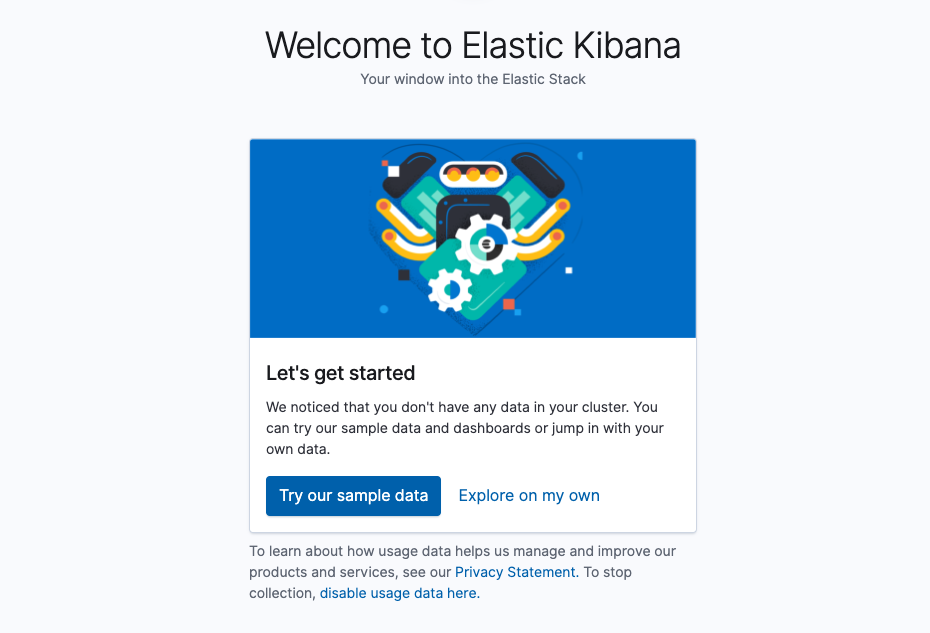Open the Explore on my own link
Viewport: 930px width, 633px height.
click(528, 495)
